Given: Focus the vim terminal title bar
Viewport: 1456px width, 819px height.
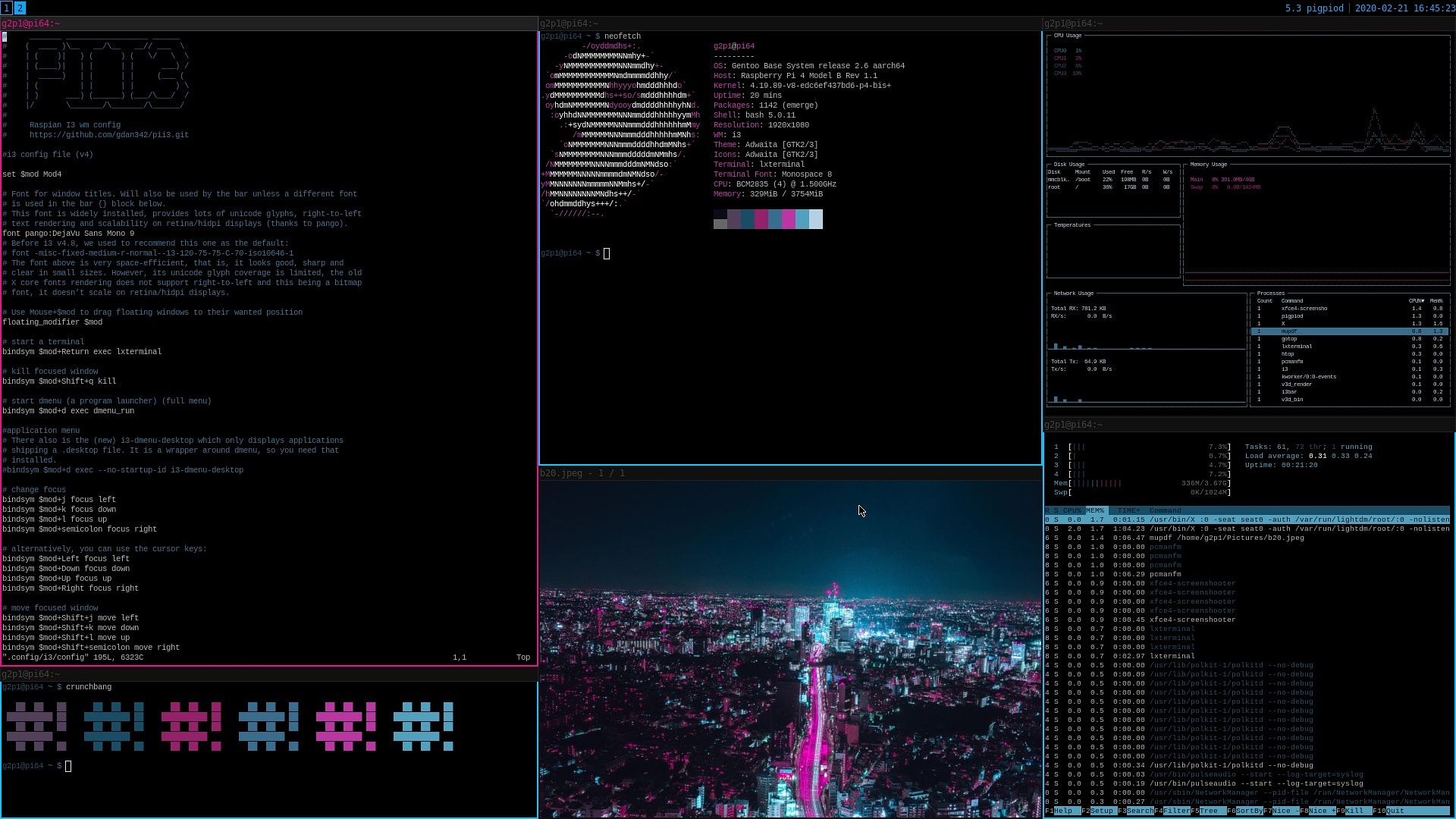Looking at the screenshot, I should [269, 24].
